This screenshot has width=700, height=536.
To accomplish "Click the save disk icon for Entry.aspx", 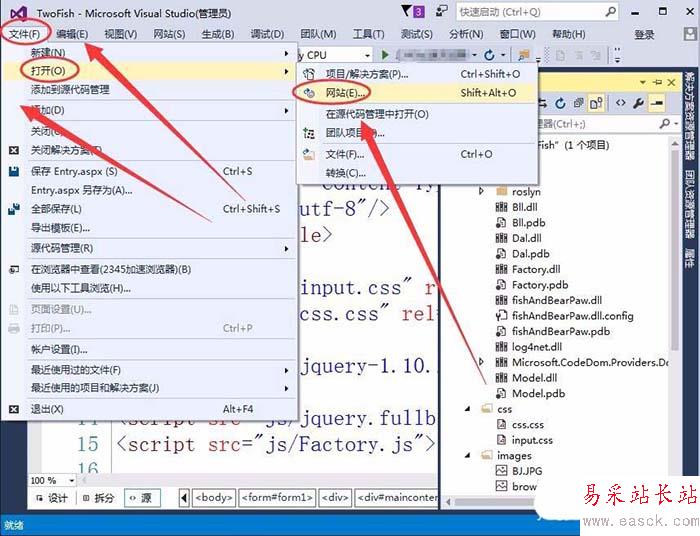I will 14,171.
